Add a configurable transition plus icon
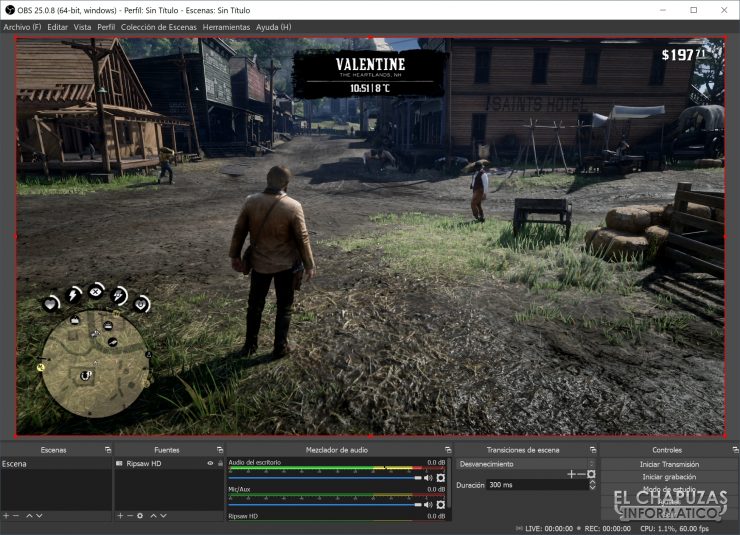Screen dimensions: 740x535 [x=572, y=474]
